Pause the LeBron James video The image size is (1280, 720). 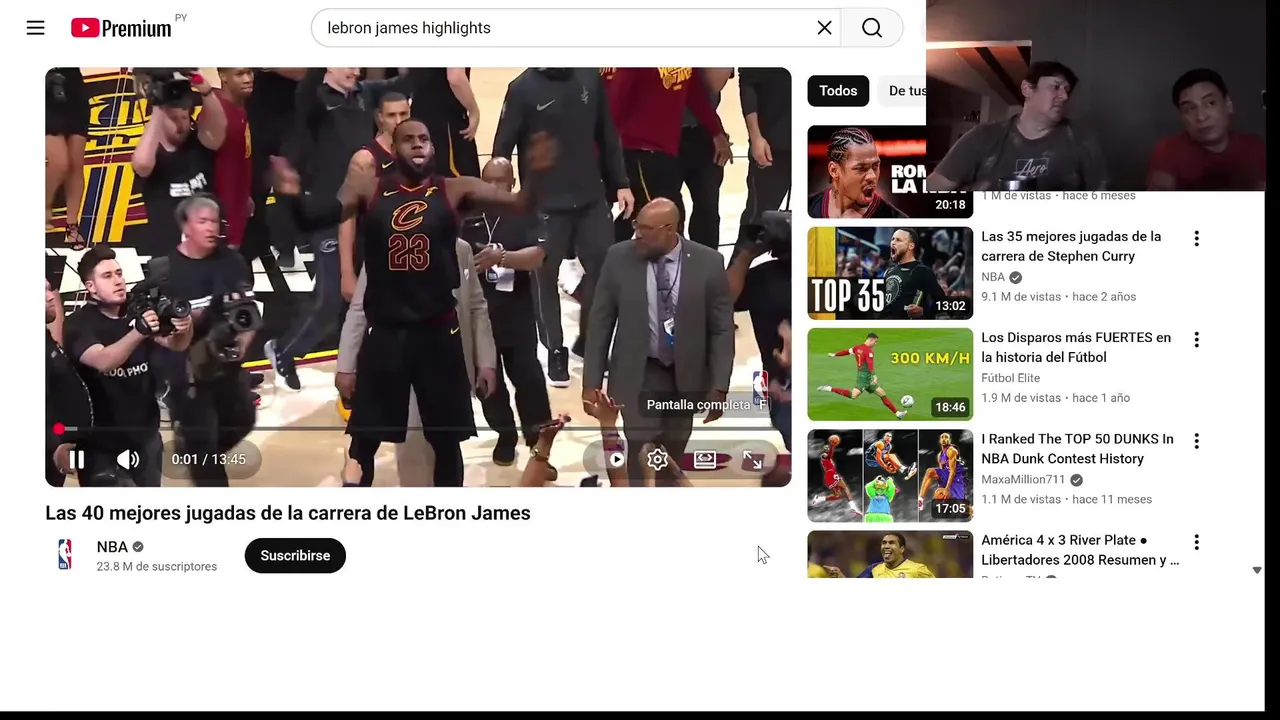76,459
